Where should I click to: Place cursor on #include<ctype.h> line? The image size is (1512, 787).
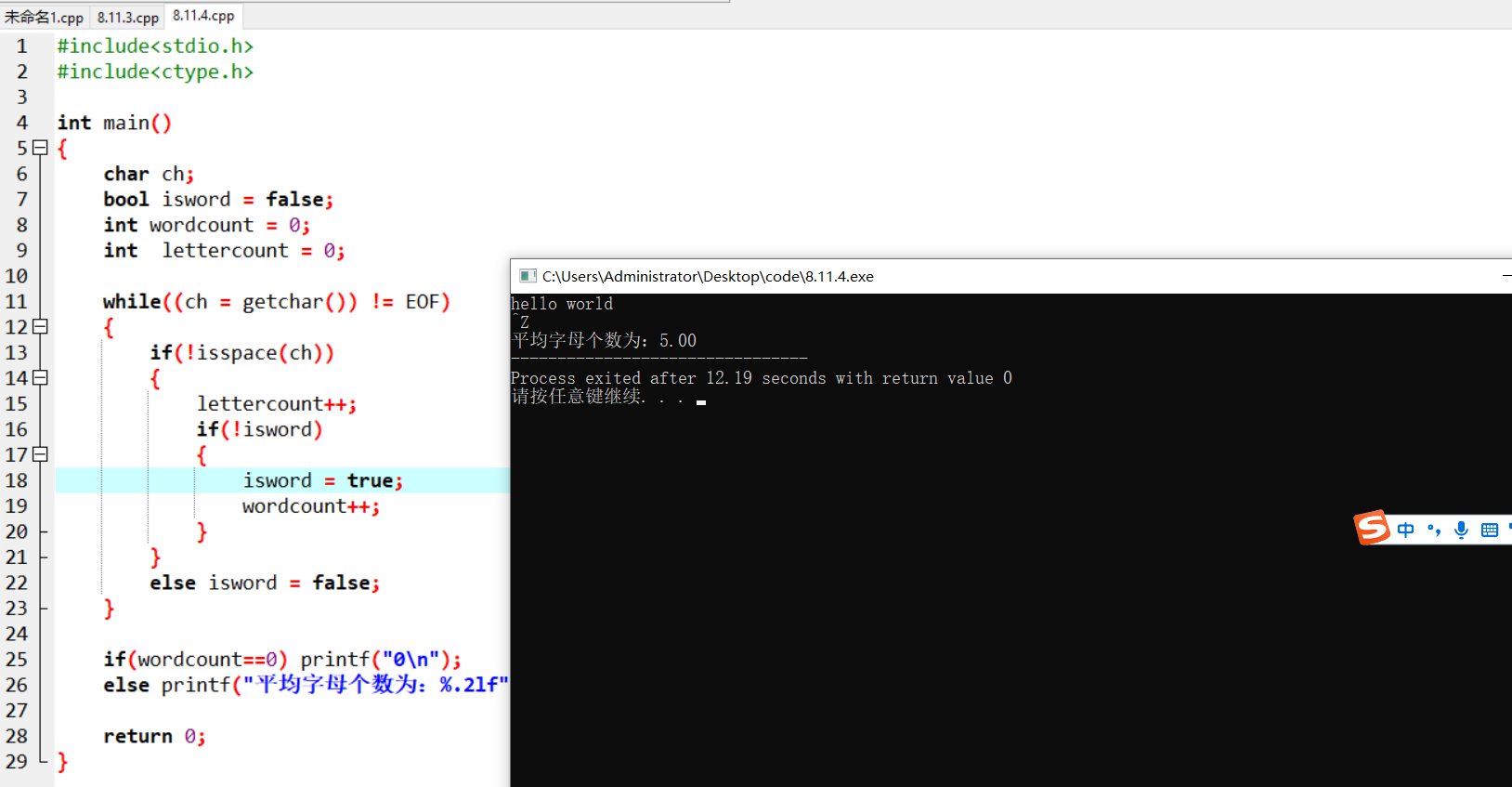click(x=155, y=72)
